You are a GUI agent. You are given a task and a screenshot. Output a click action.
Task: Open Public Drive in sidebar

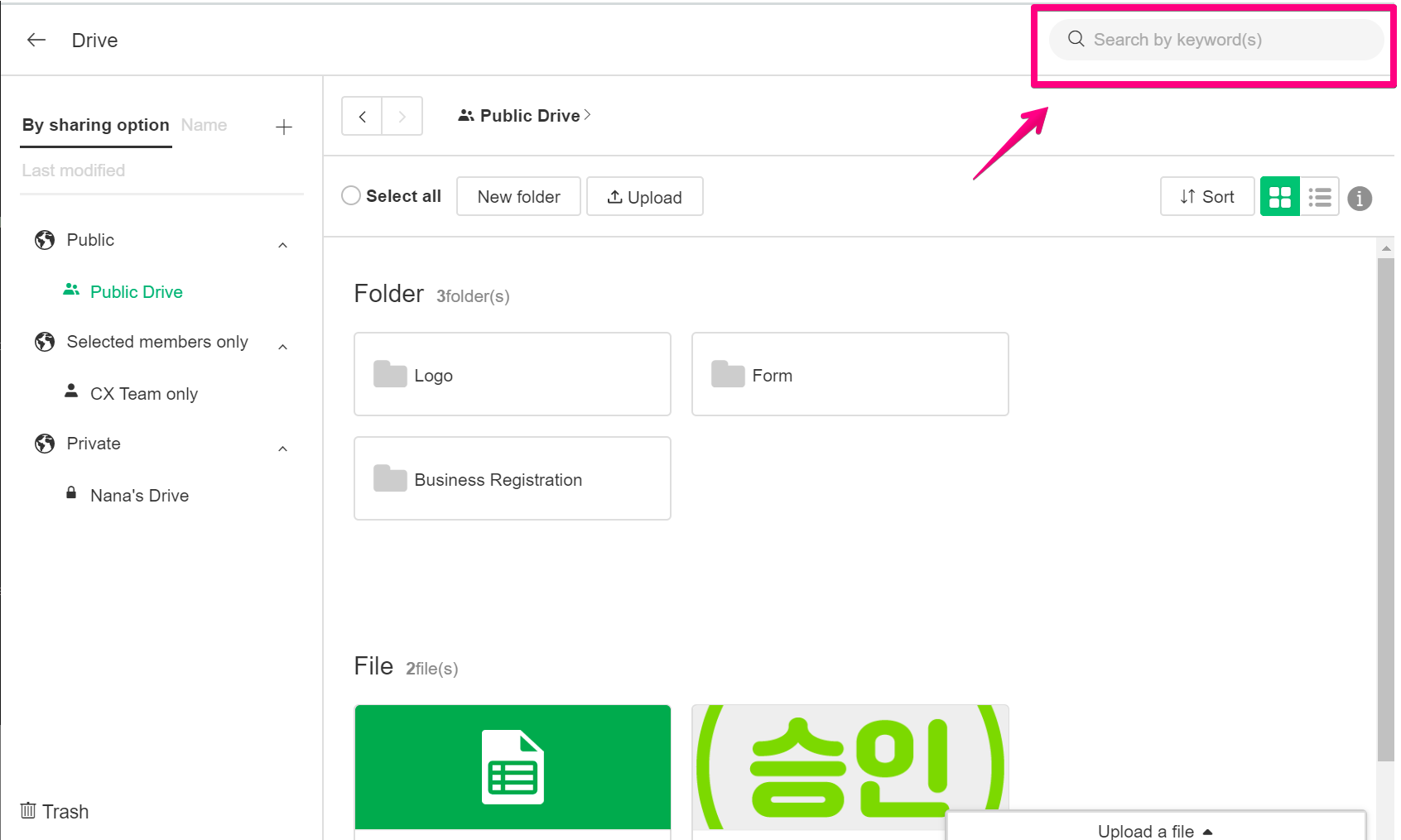pos(137,292)
